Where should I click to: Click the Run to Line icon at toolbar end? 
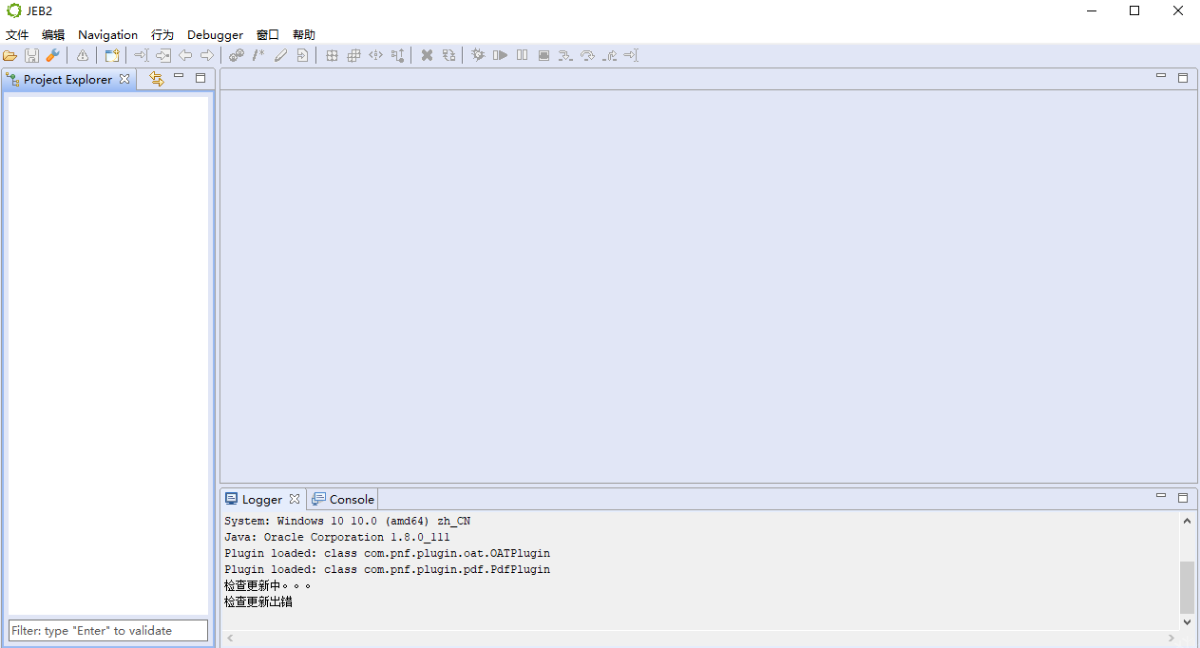coord(631,56)
